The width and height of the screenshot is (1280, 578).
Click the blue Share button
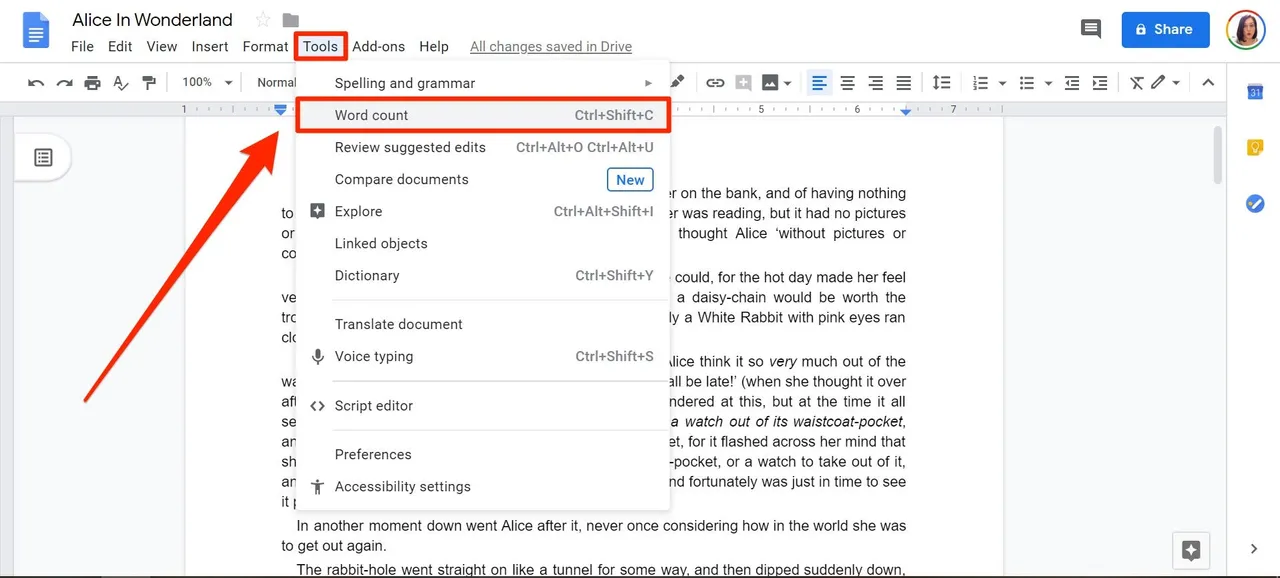1165,30
